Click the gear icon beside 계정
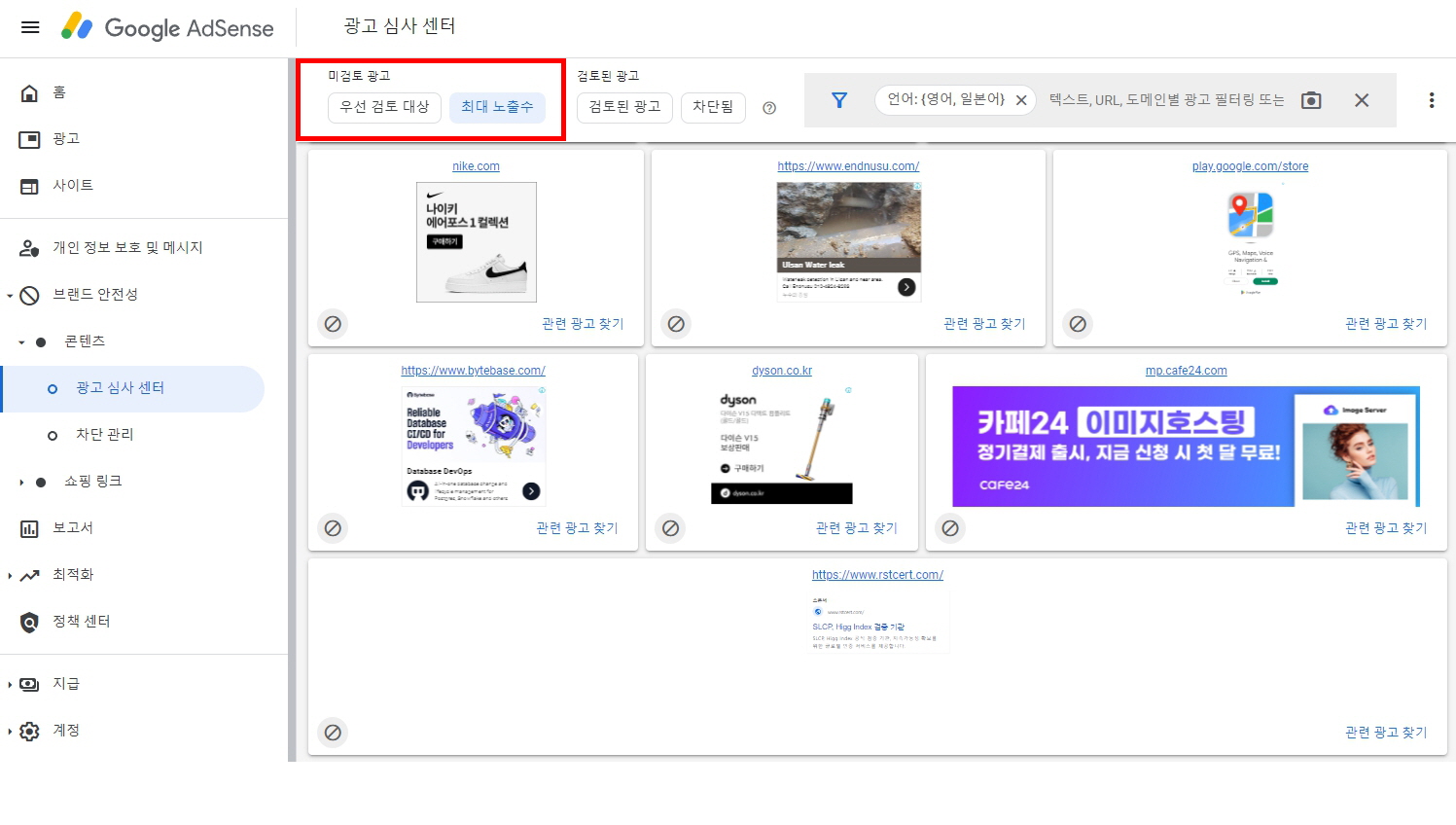 30,731
